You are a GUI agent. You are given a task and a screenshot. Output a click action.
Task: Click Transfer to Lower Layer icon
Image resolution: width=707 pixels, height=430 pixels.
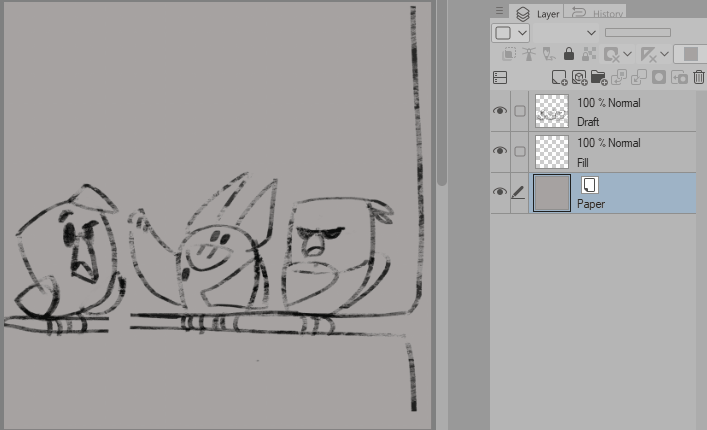(x=619, y=78)
